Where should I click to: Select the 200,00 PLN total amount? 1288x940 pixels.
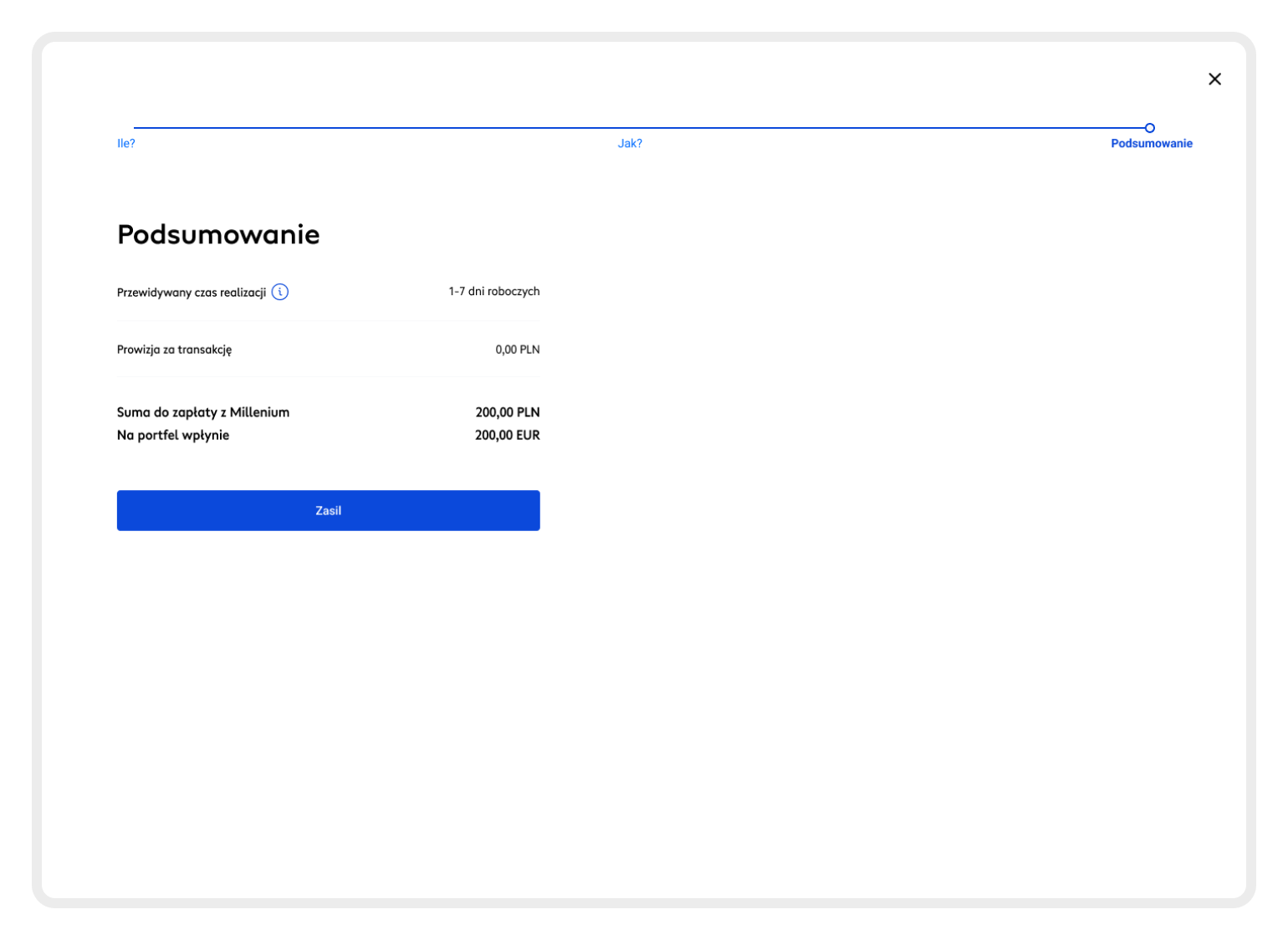(x=507, y=412)
